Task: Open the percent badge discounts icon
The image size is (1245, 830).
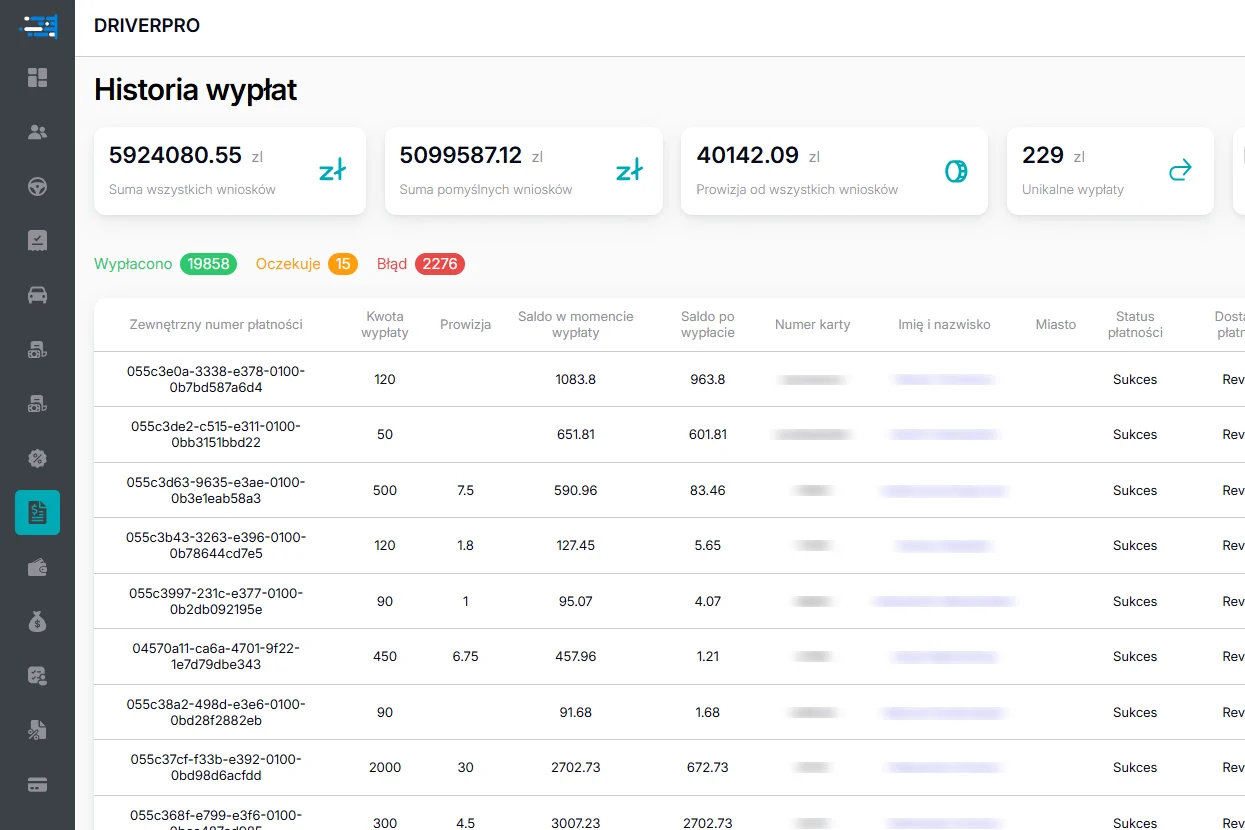Action: [x=37, y=458]
